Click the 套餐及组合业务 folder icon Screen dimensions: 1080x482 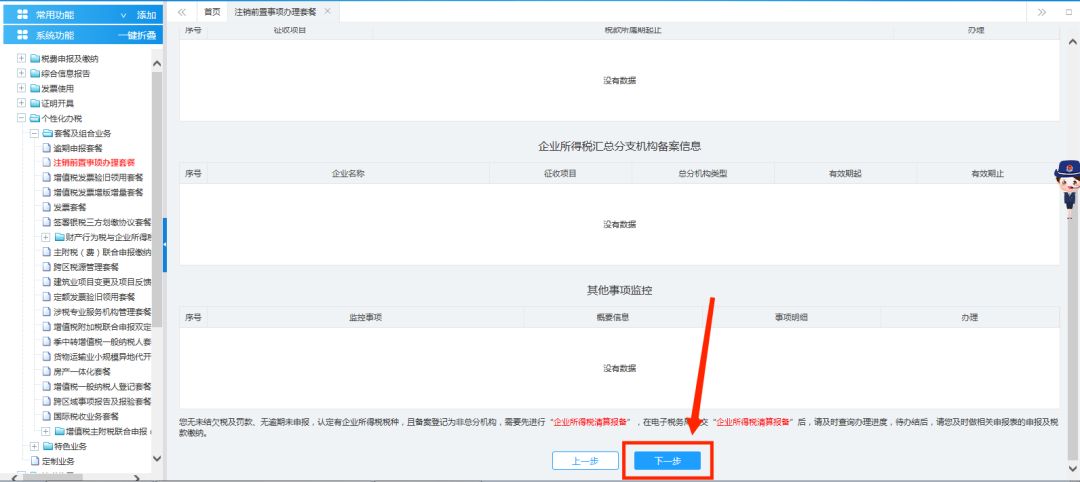[46, 133]
